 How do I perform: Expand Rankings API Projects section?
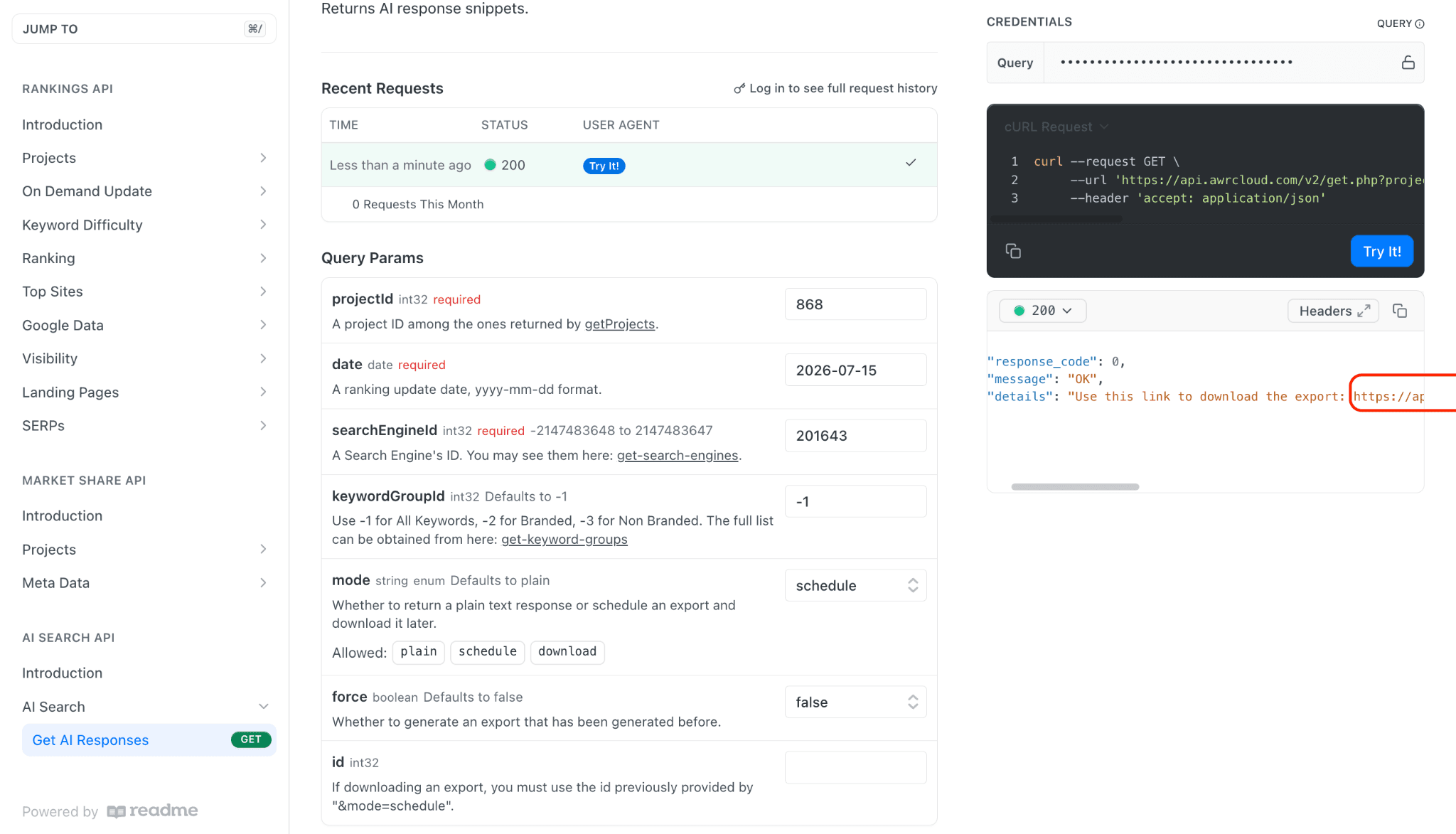[263, 158]
